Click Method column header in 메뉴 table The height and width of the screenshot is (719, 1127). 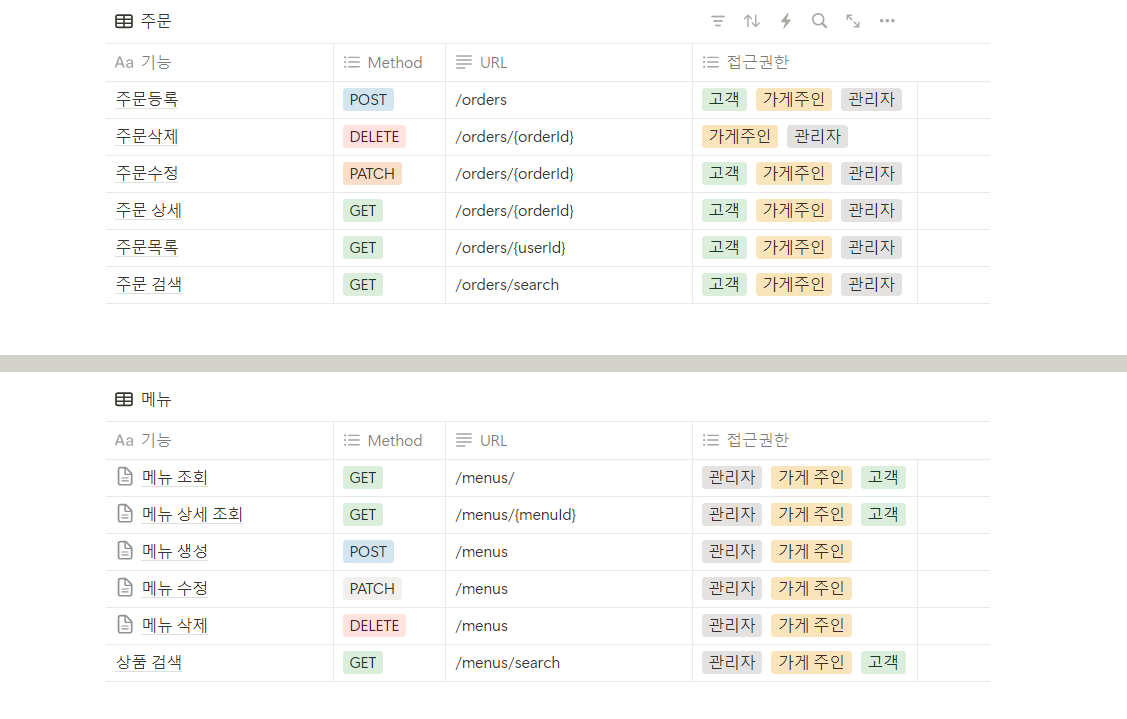point(389,440)
